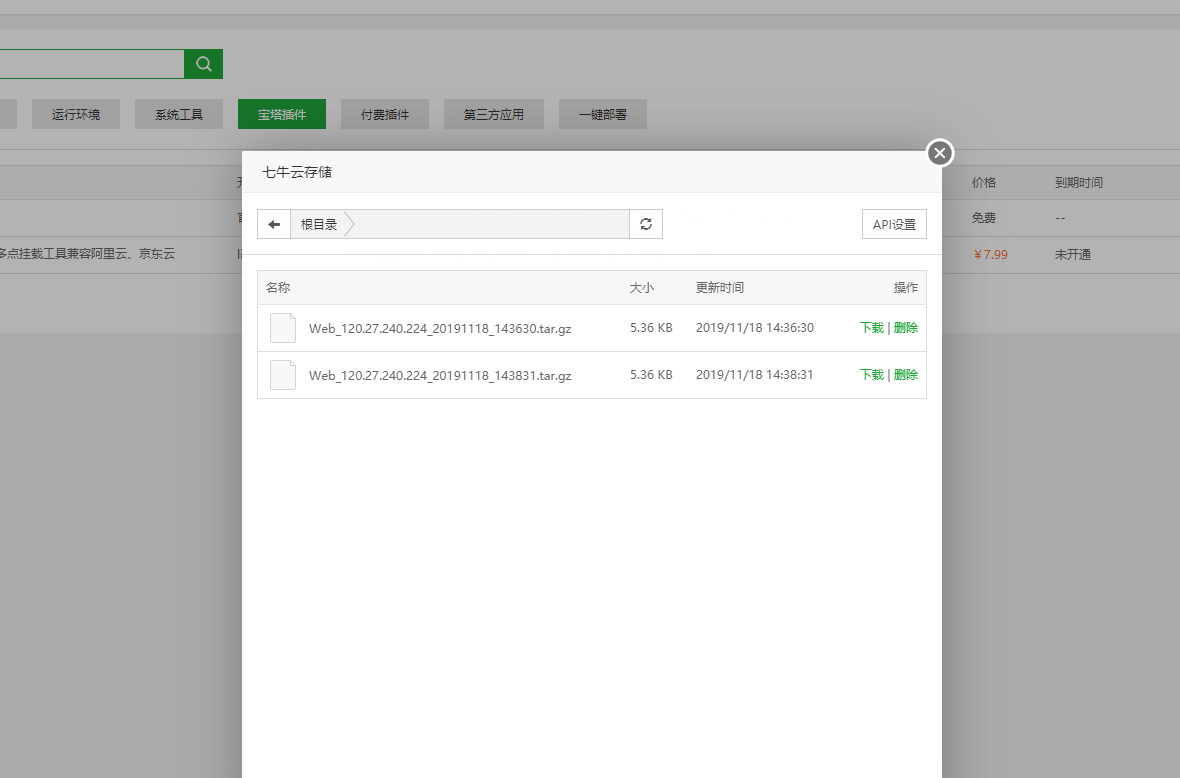
Task: Click the 更新时间 column header
Action: (720, 287)
